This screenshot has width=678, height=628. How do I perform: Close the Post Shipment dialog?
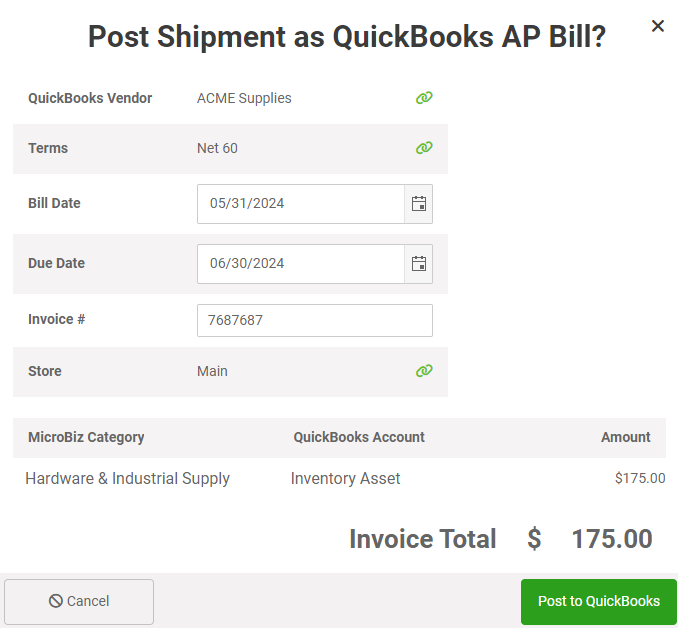658,26
